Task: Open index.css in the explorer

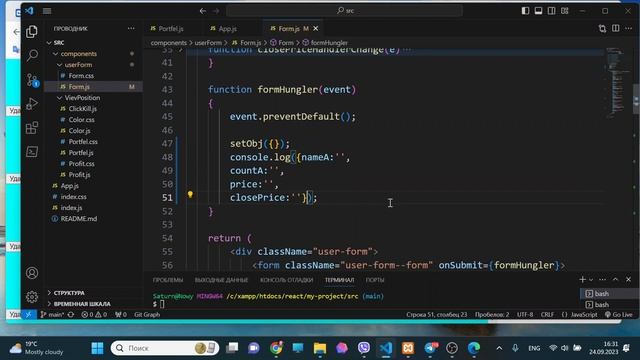Action: click(x=73, y=197)
